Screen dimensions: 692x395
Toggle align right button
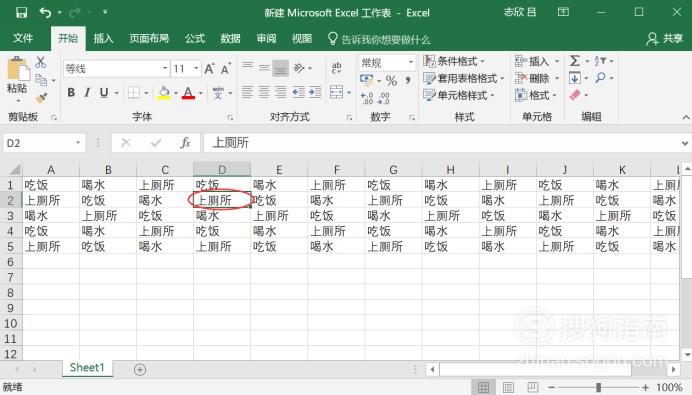(x=280, y=92)
